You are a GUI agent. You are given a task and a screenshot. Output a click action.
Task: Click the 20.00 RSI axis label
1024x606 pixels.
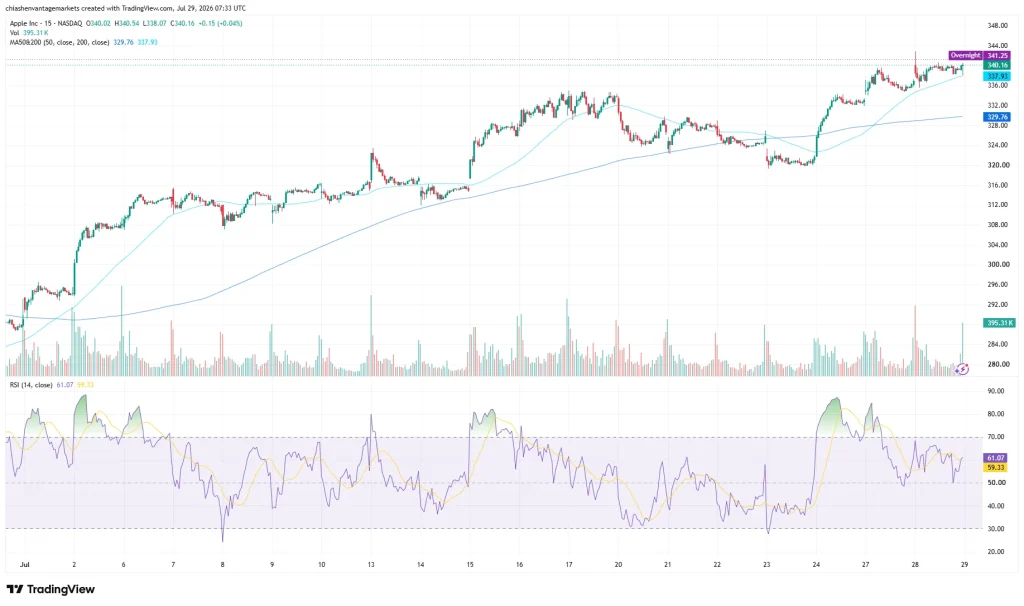[x=996, y=552]
